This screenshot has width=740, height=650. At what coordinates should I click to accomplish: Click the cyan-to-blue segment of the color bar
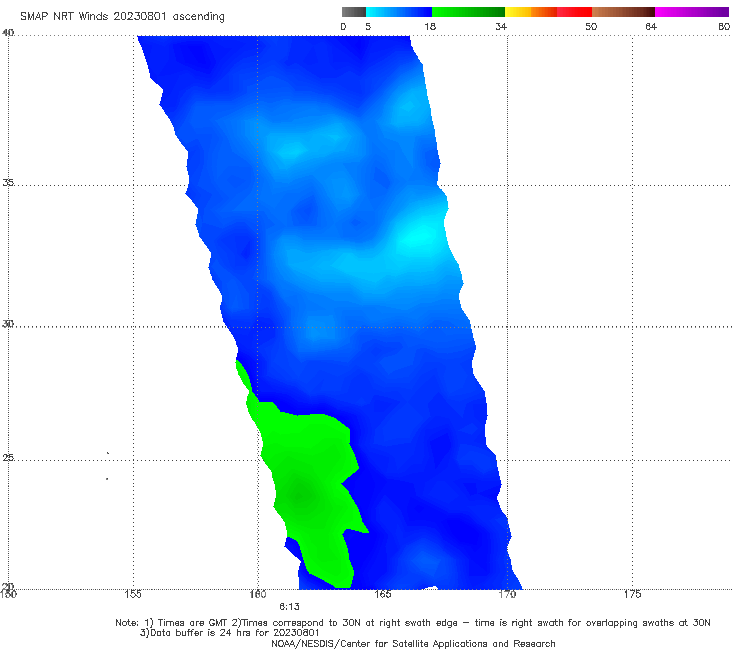[399, 12]
